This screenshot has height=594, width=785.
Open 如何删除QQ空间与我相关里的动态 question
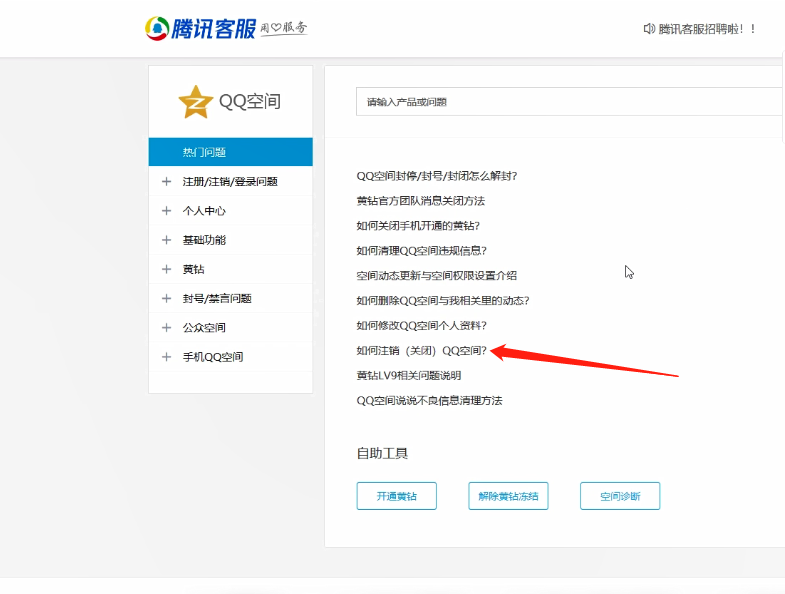[x=443, y=301]
